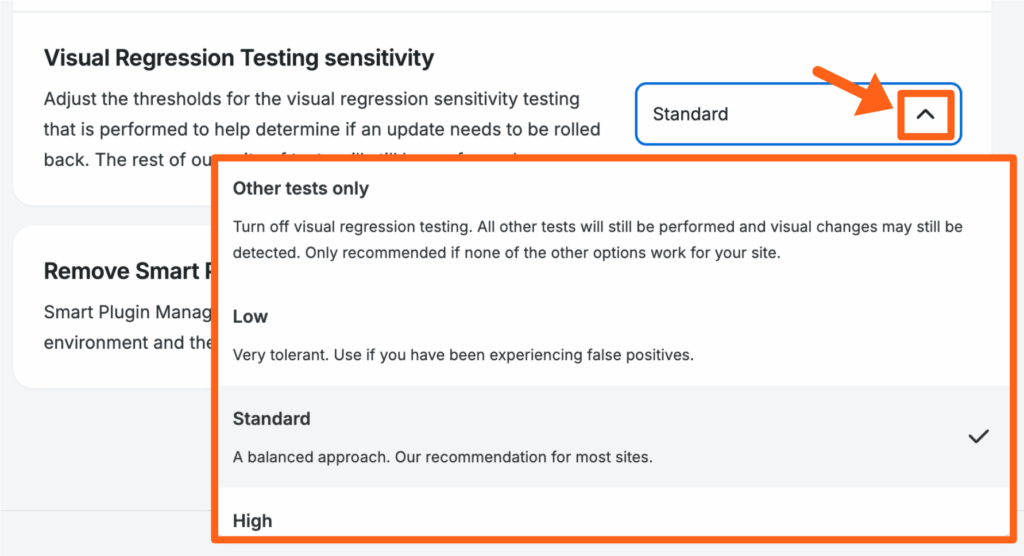Screen dimensions: 1024x556
Task: Select the 'High' sensitivity option
Action: click(252, 520)
